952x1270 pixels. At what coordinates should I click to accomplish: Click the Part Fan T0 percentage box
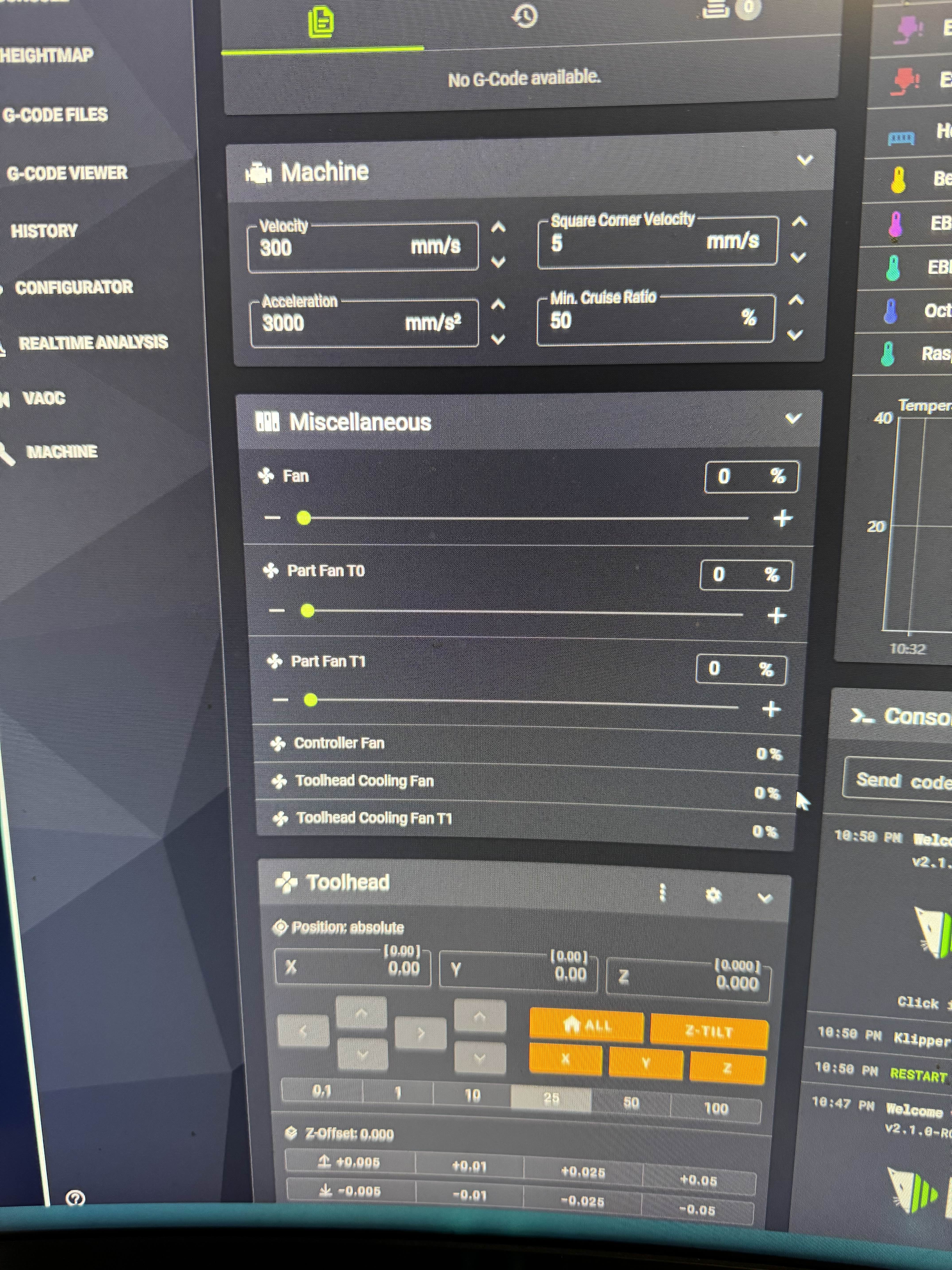(746, 575)
